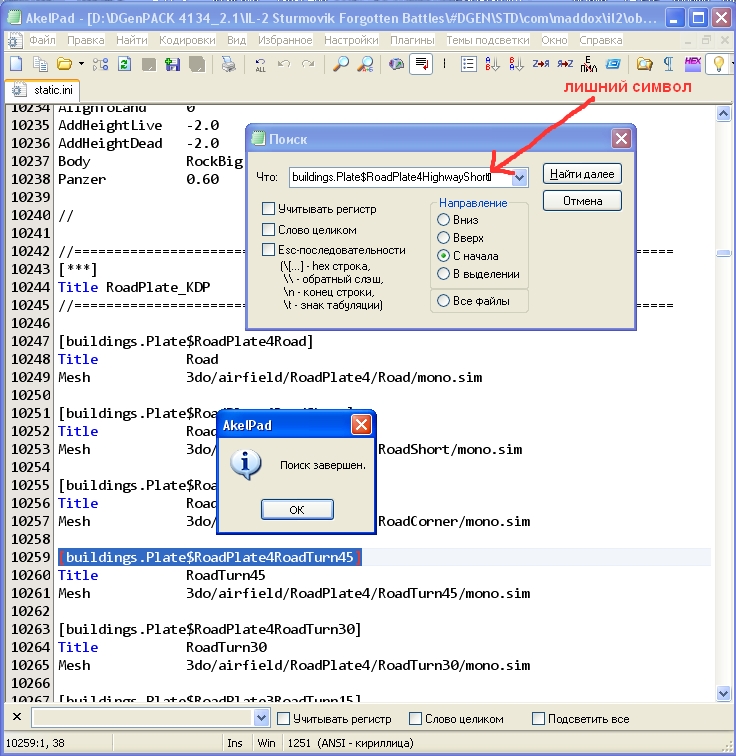
Task: Enable Подсветить все checkbox
Action: pos(538,719)
